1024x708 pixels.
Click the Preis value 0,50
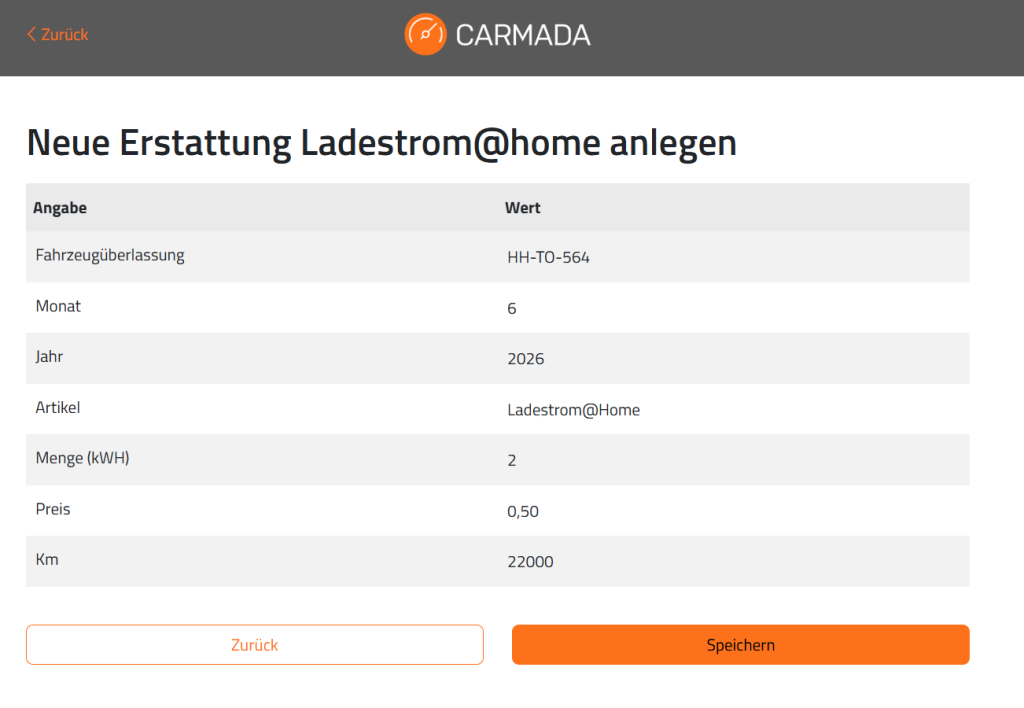coord(523,511)
